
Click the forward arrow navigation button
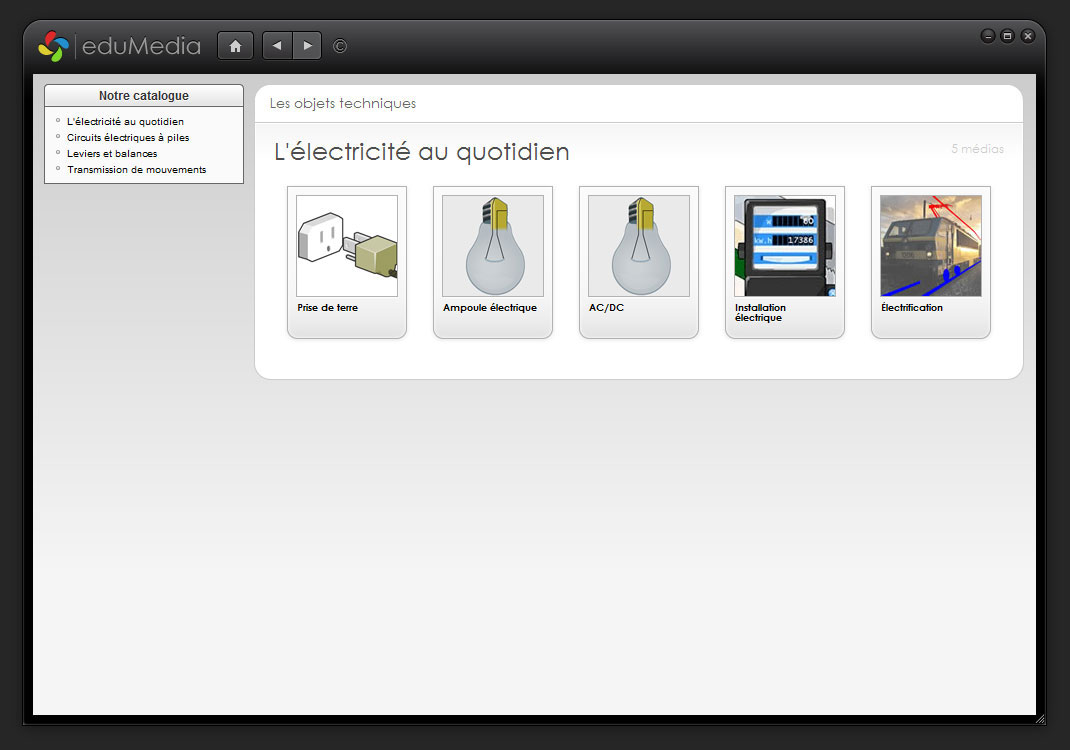point(307,46)
